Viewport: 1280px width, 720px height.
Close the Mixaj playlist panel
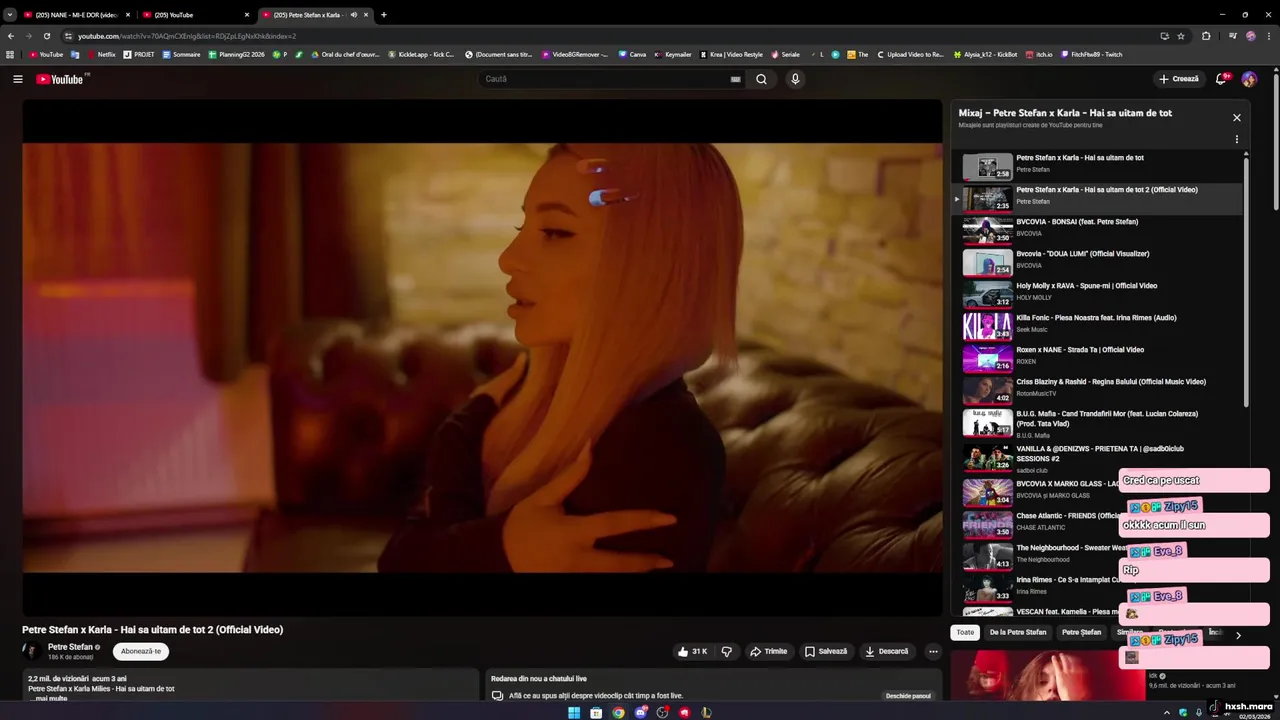(x=1236, y=117)
